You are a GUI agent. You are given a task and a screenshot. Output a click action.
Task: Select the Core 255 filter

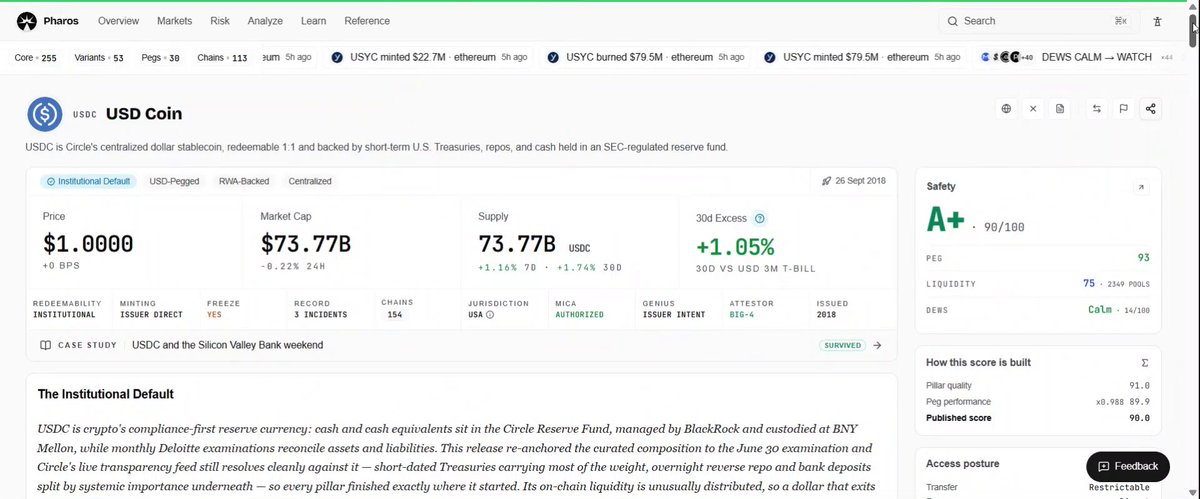(36, 58)
